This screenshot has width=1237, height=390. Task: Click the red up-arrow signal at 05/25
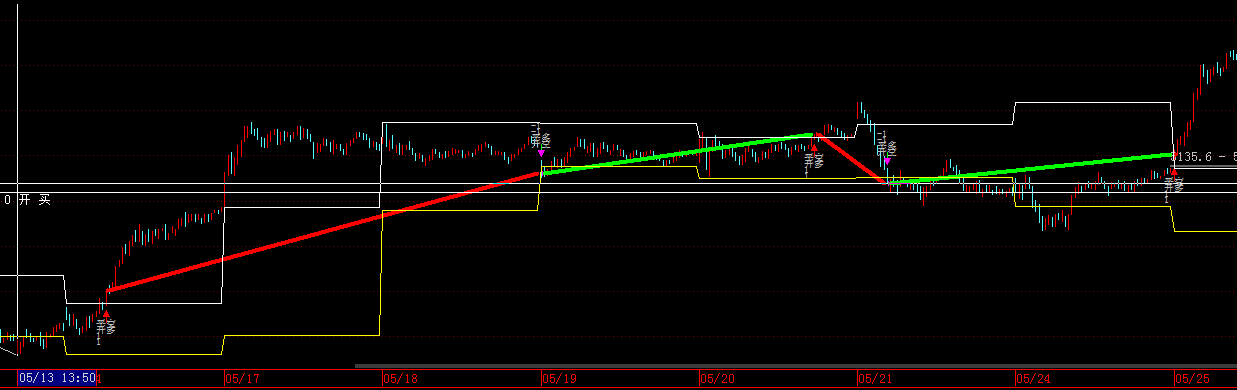click(1174, 172)
